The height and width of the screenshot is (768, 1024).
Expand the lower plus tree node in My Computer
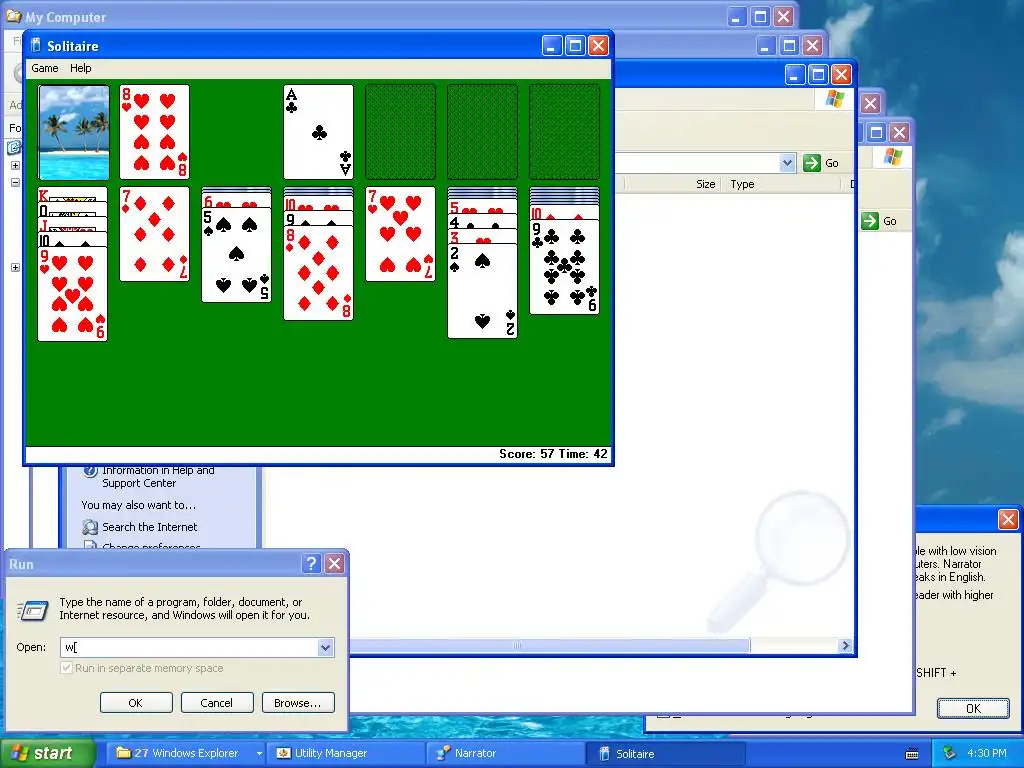[x=15, y=267]
